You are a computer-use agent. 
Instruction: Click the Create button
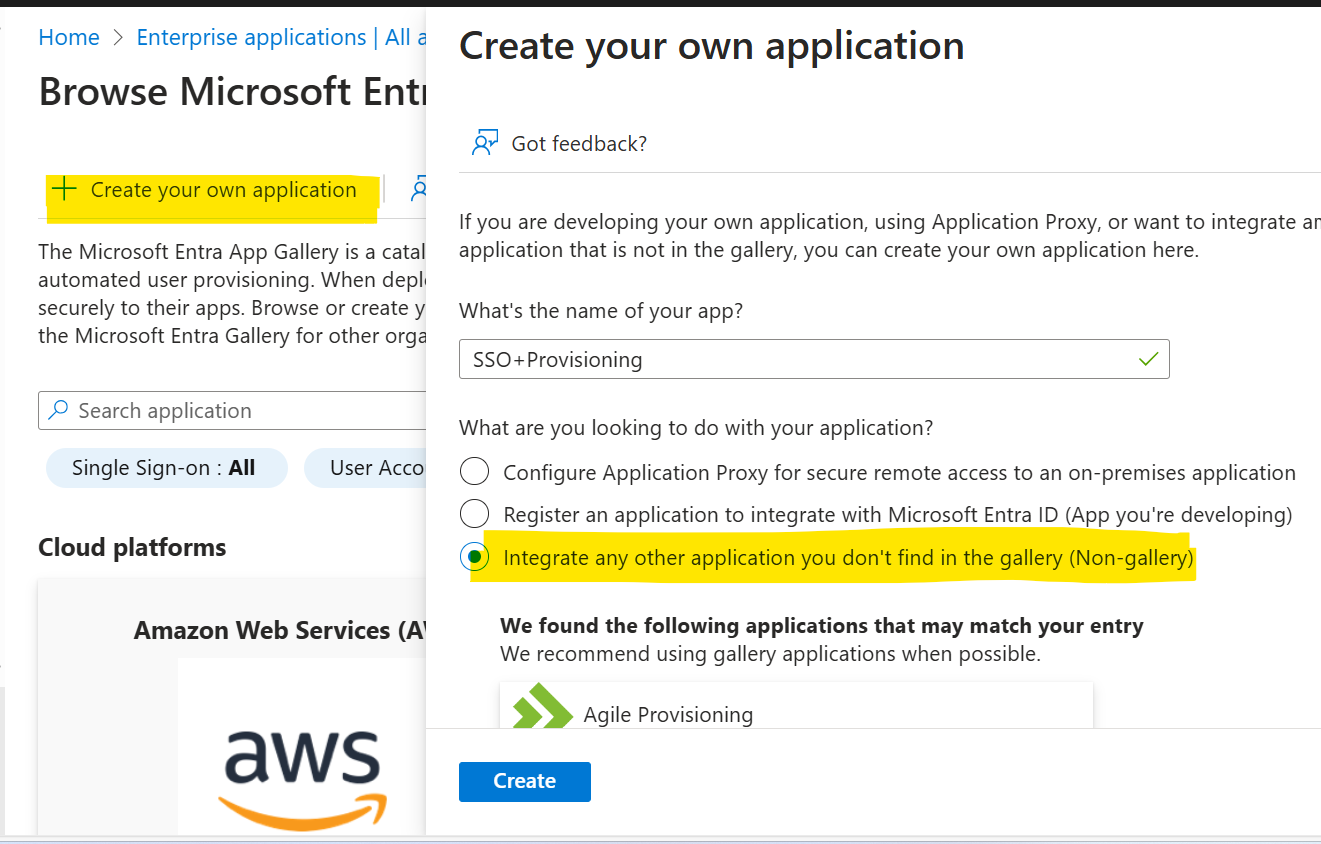[525, 781]
